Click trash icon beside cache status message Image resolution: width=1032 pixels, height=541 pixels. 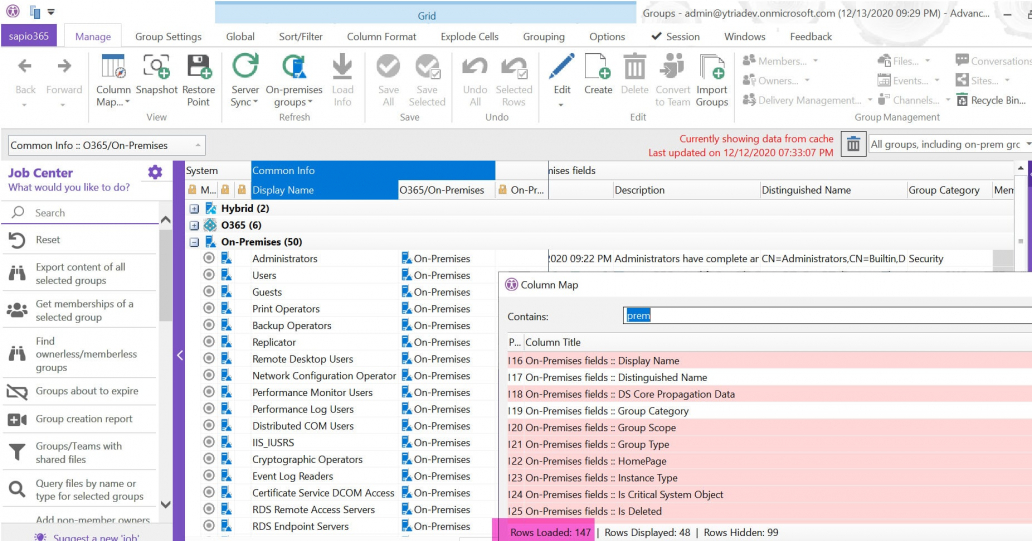[853, 144]
